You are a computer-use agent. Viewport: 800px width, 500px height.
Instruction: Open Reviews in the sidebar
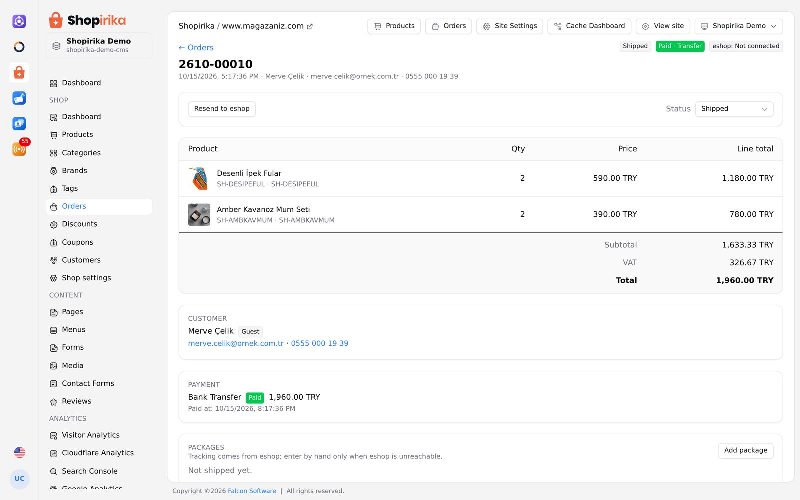click(76, 402)
